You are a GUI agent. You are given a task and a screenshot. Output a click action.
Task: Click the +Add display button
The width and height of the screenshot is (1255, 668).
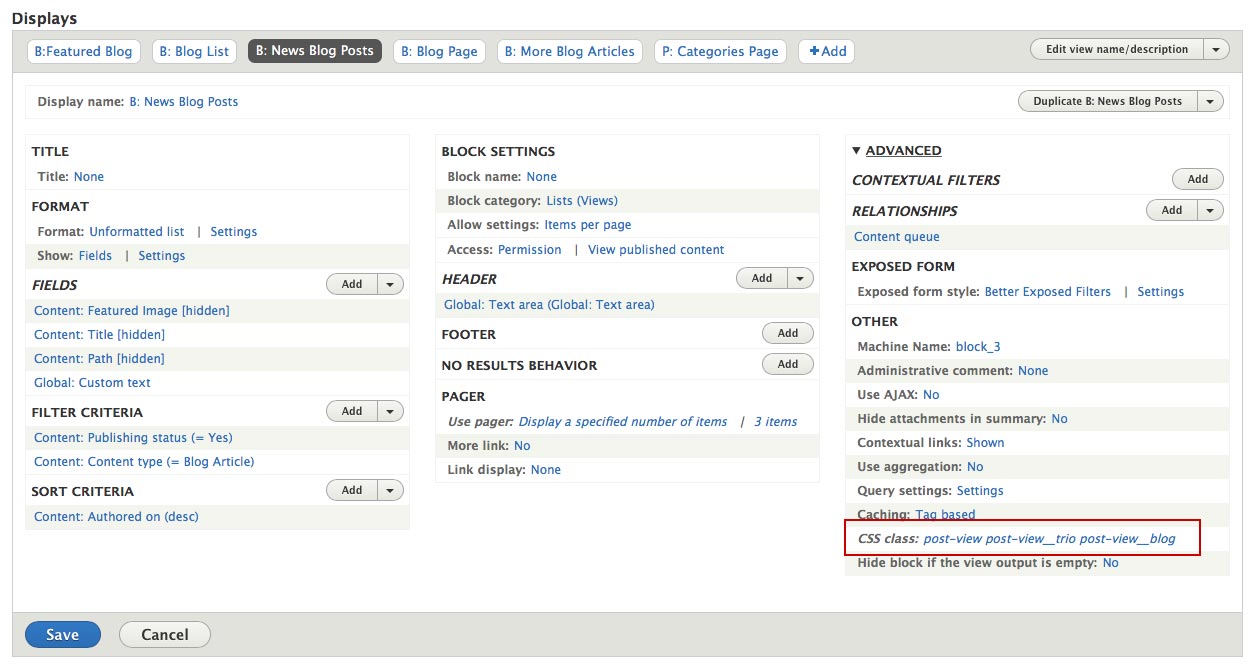tap(826, 51)
